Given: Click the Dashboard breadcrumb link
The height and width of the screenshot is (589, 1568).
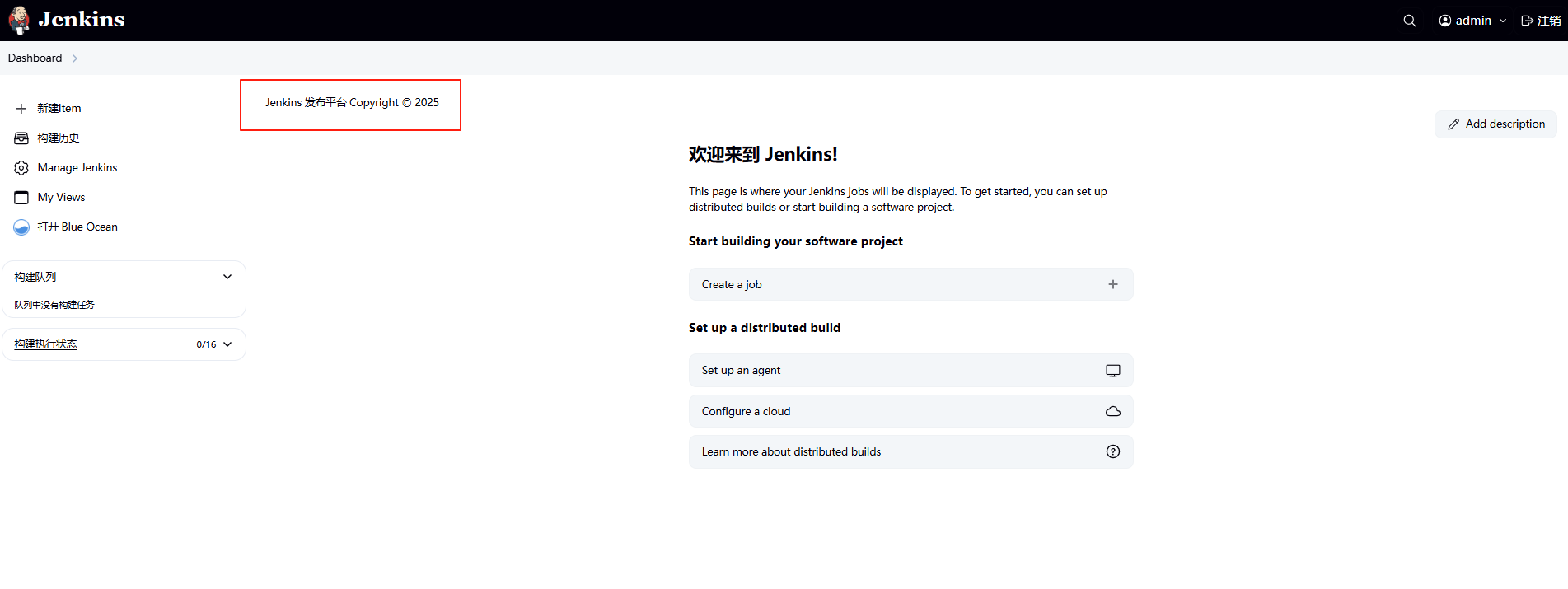Looking at the screenshot, I should click(x=35, y=58).
